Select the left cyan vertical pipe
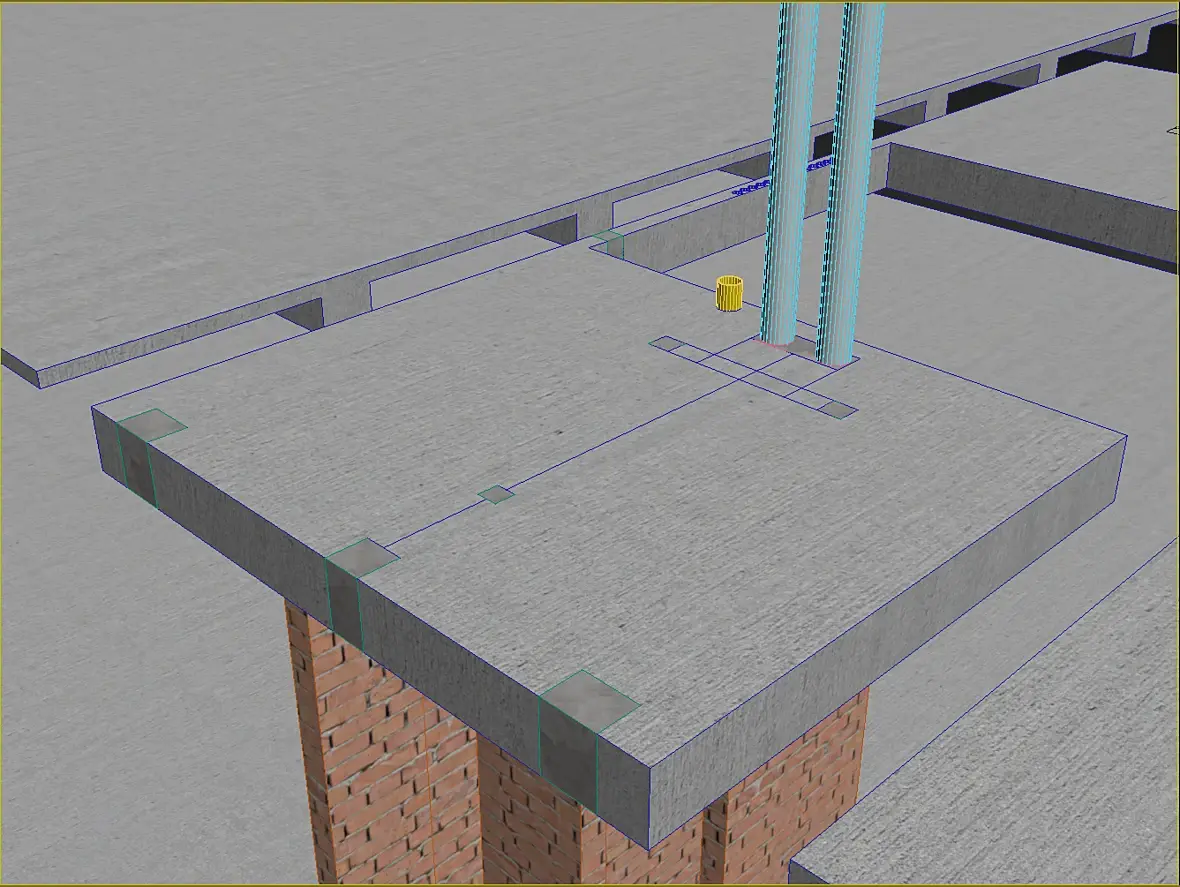The width and height of the screenshot is (1180, 887). (789, 177)
